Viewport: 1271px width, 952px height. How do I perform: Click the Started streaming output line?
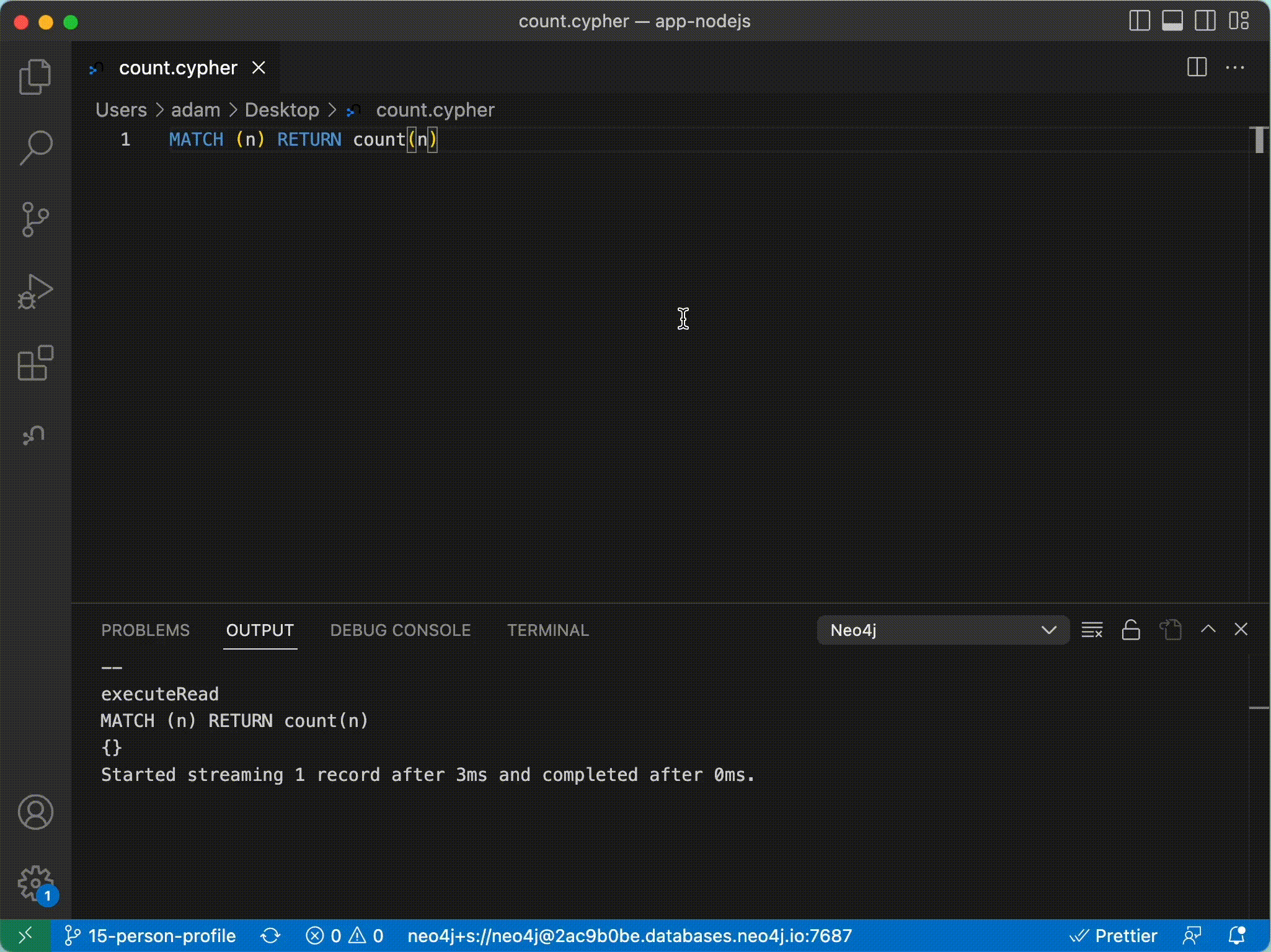428,775
